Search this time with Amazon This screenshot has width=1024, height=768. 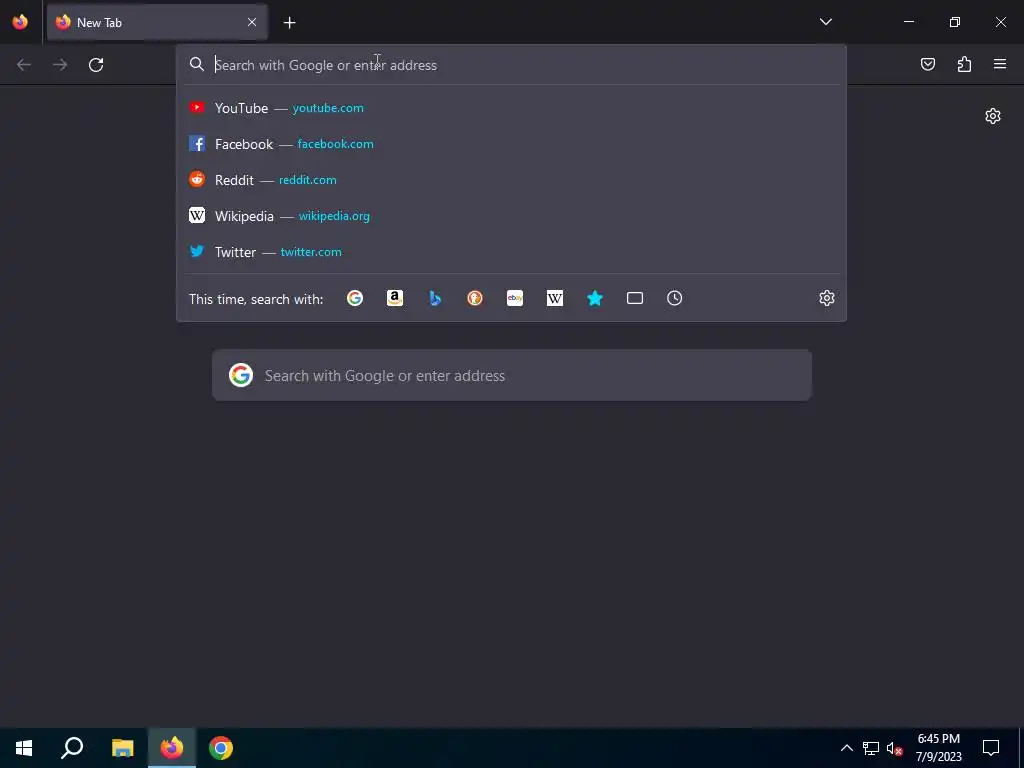point(394,298)
